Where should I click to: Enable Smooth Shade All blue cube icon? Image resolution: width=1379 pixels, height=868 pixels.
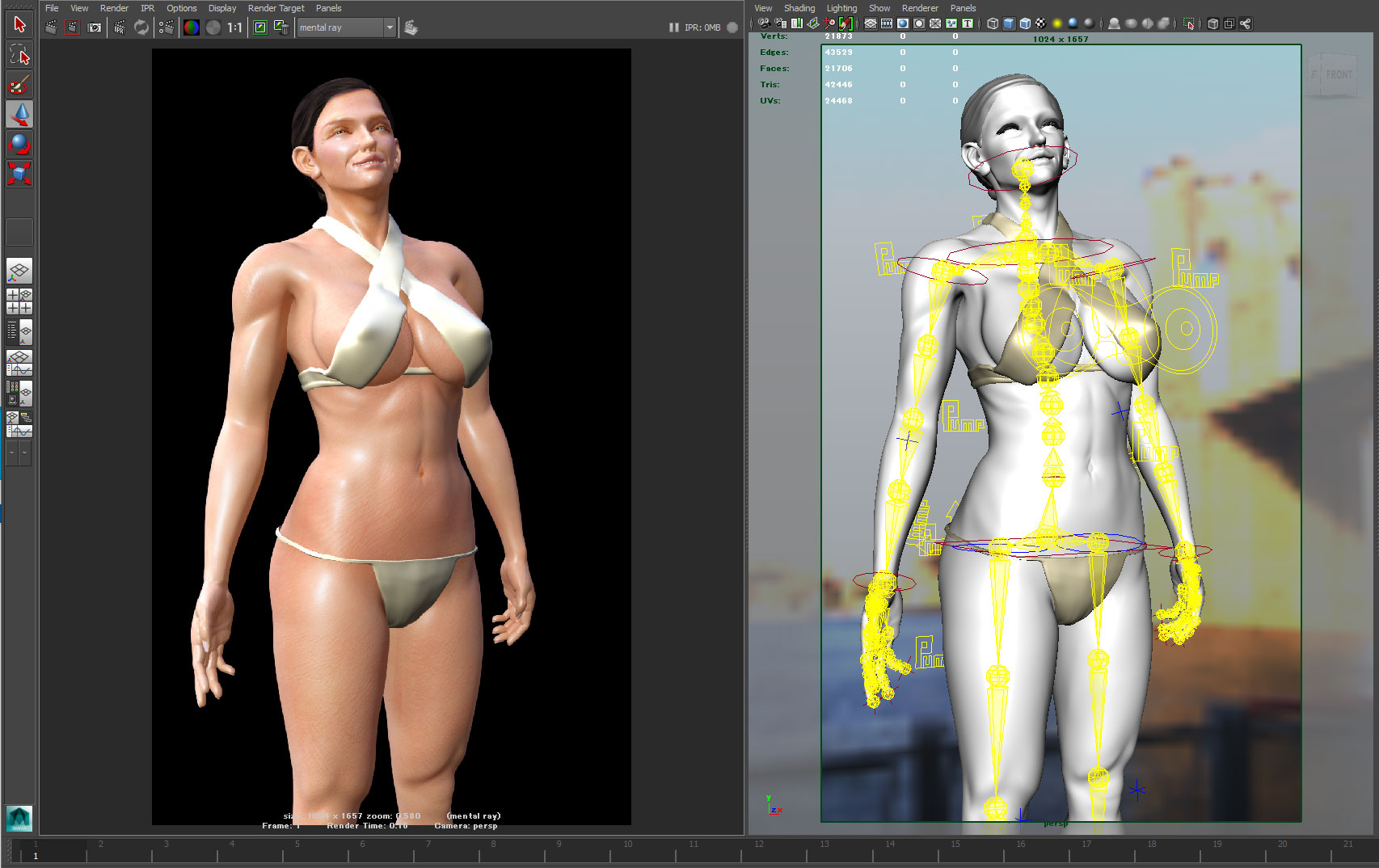pyautogui.click(x=1009, y=23)
